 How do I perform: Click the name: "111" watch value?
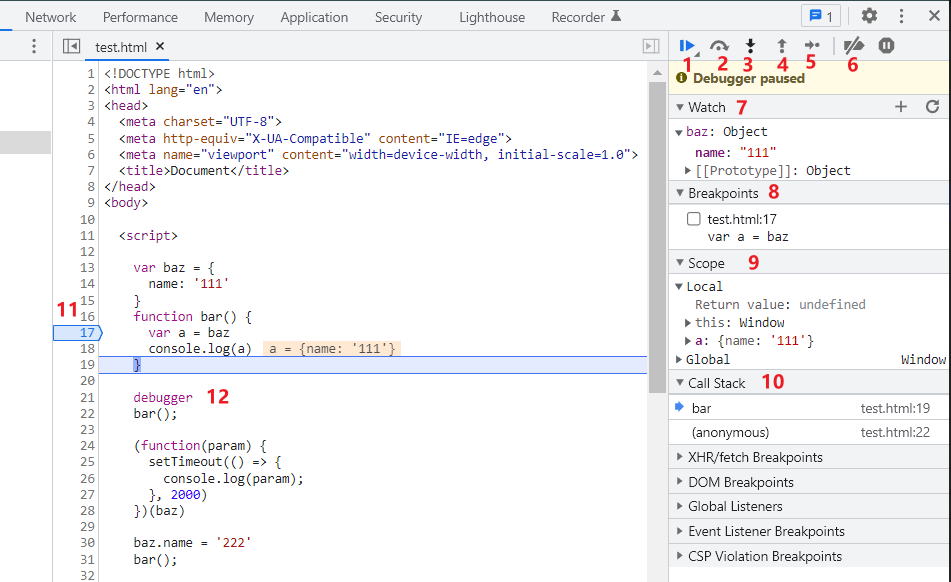(735, 152)
